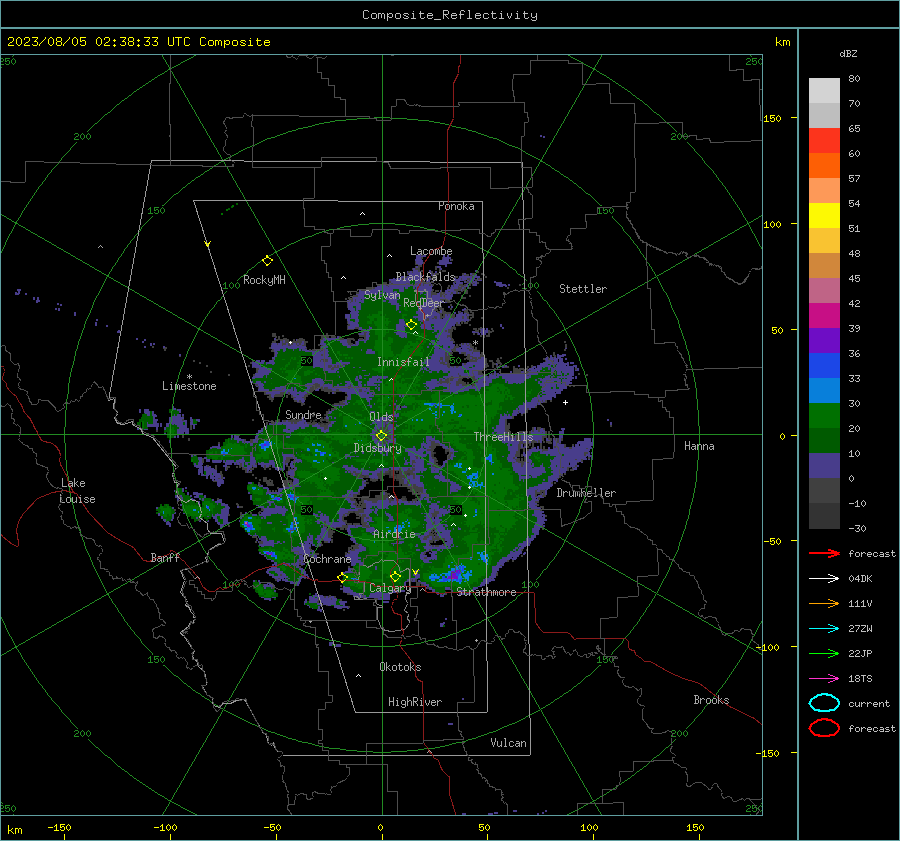This screenshot has width=900, height=841.
Task: Click the asterisk marker above Limestone
Action: (189, 377)
